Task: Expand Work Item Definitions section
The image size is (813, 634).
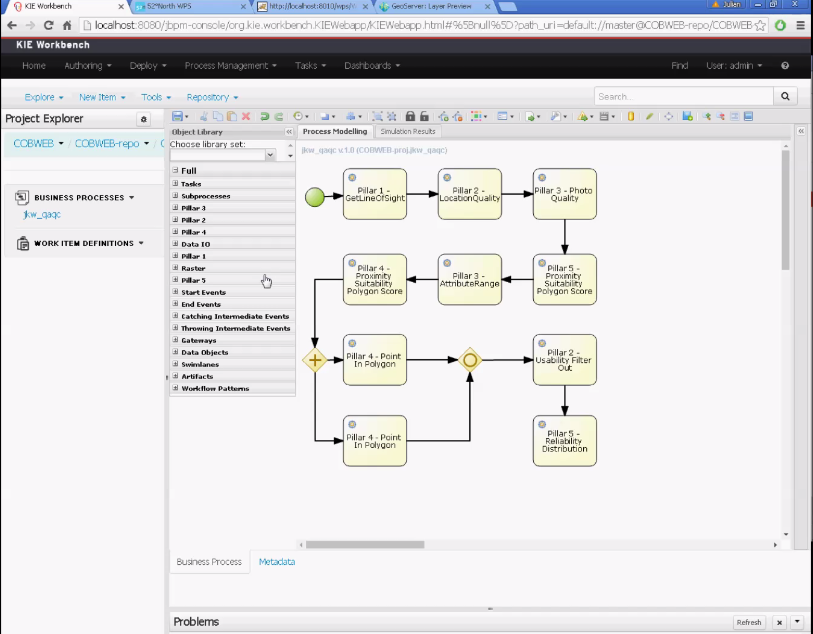Action: click(x=141, y=243)
